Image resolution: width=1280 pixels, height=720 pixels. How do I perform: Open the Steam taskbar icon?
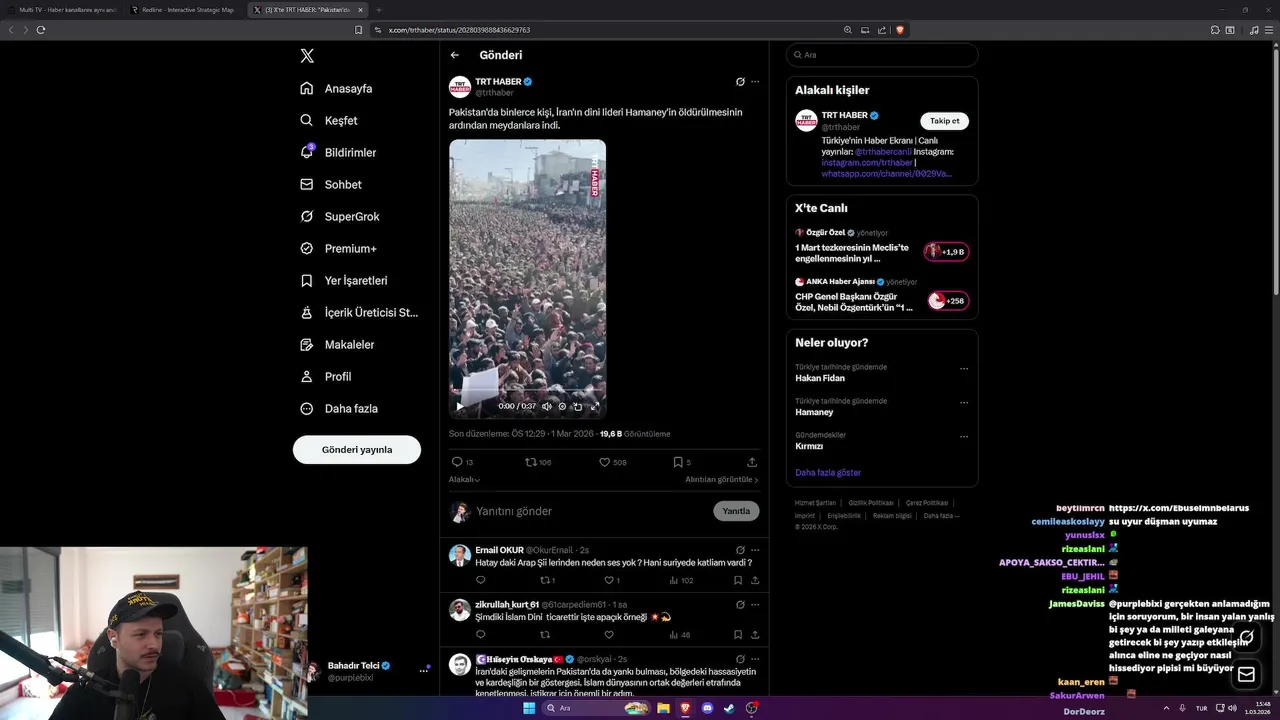pos(729,708)
